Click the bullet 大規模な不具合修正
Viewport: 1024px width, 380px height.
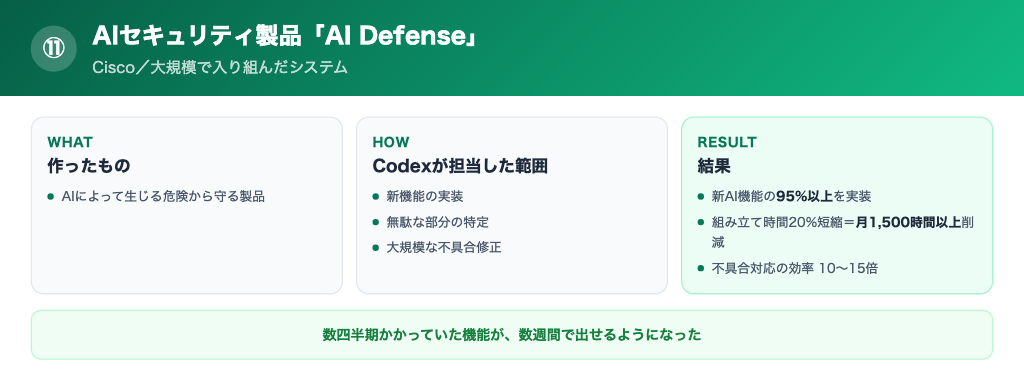click(x=443, y=247)
